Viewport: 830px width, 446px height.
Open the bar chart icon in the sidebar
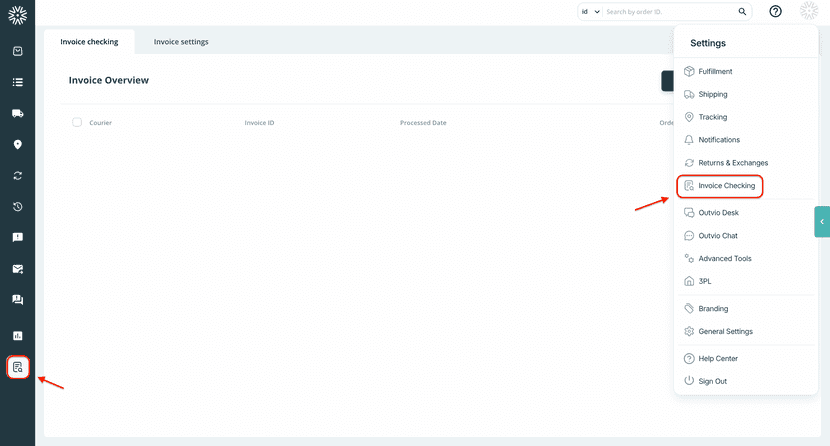tap(18, 335)
